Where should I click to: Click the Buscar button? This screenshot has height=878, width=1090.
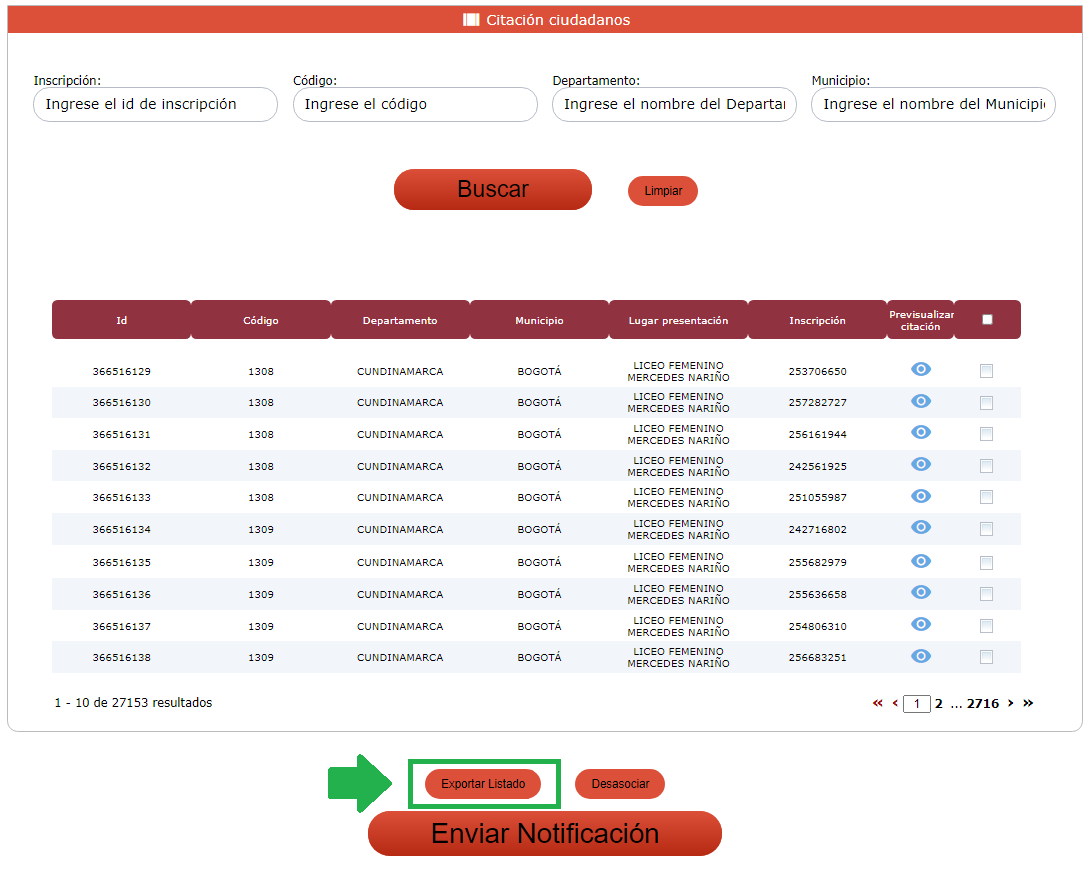pos(493,189)
